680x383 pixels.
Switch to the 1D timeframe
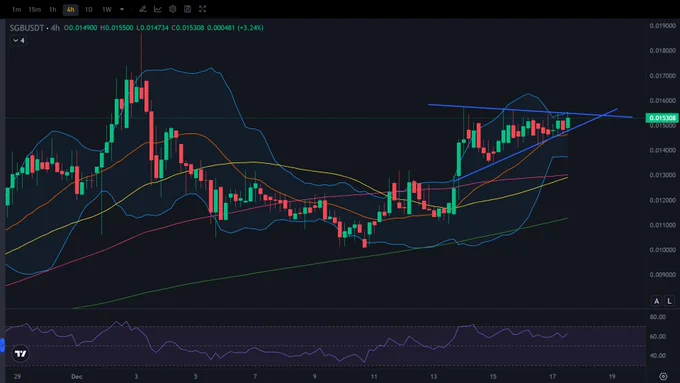88,9
